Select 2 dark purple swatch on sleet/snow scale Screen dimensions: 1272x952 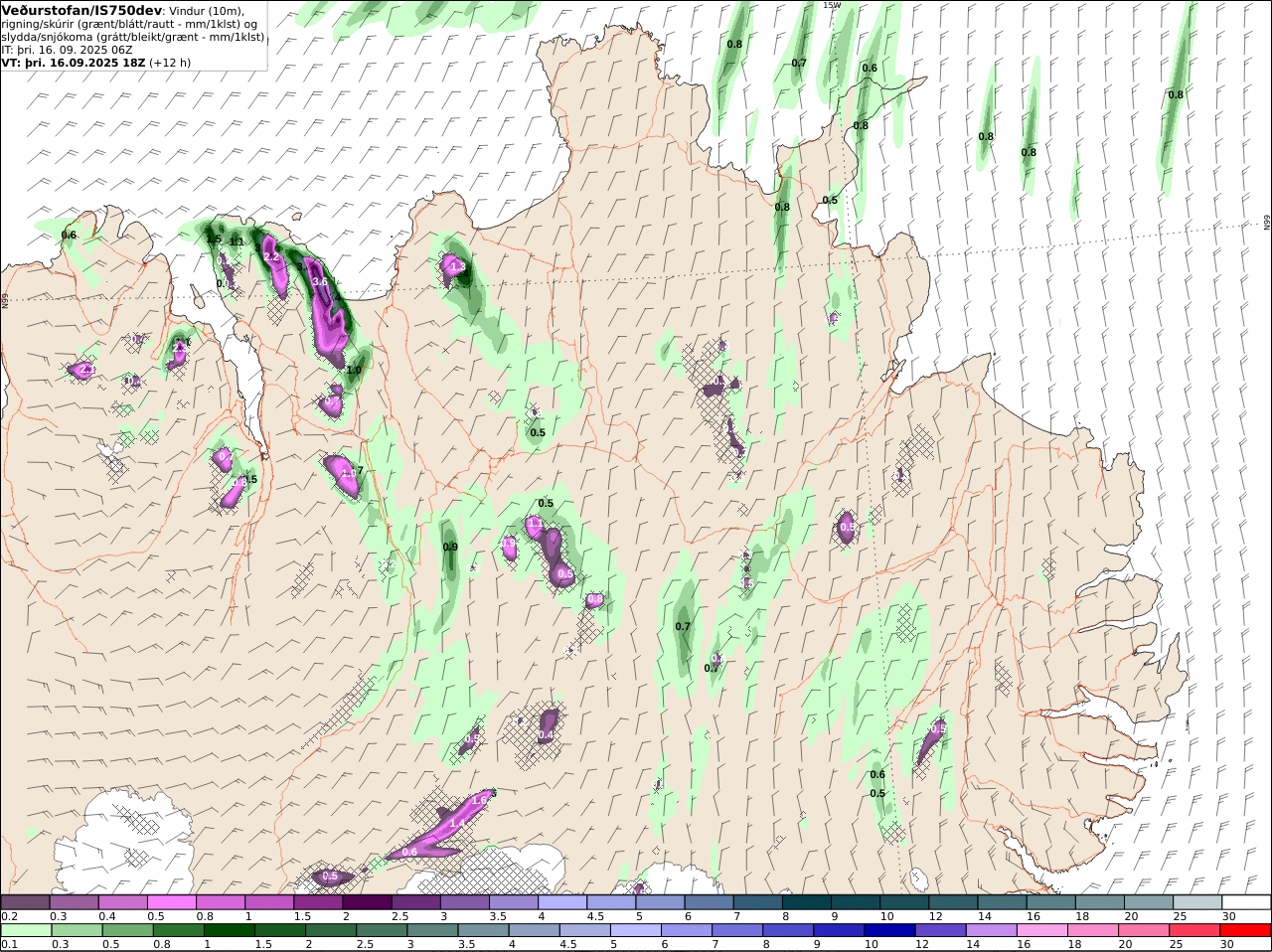[x=367, y=901]
